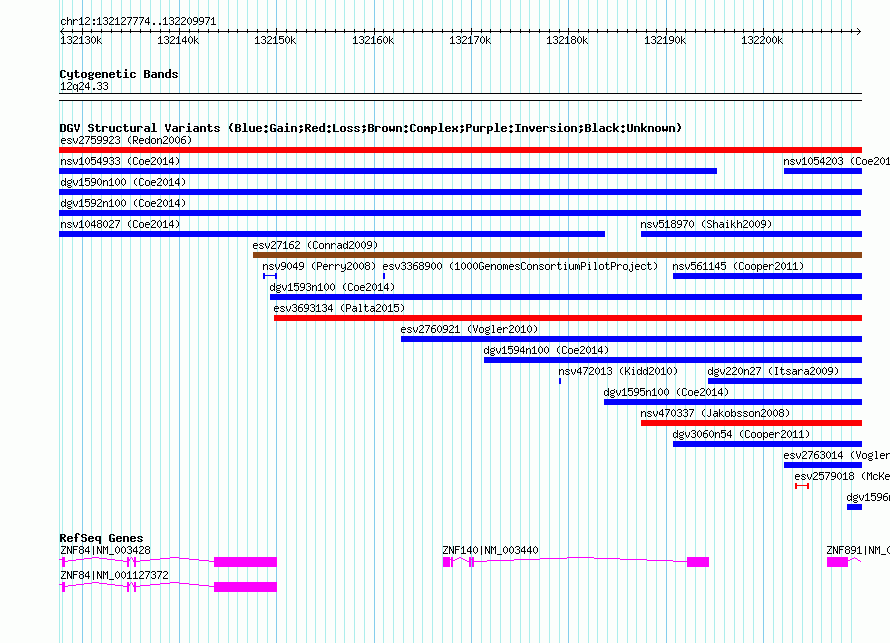The height and width of the screenshot is (643, 890).
Task: Click the brown esv27162 (Conrad2009) complex bar
Action: coord(557,255)
